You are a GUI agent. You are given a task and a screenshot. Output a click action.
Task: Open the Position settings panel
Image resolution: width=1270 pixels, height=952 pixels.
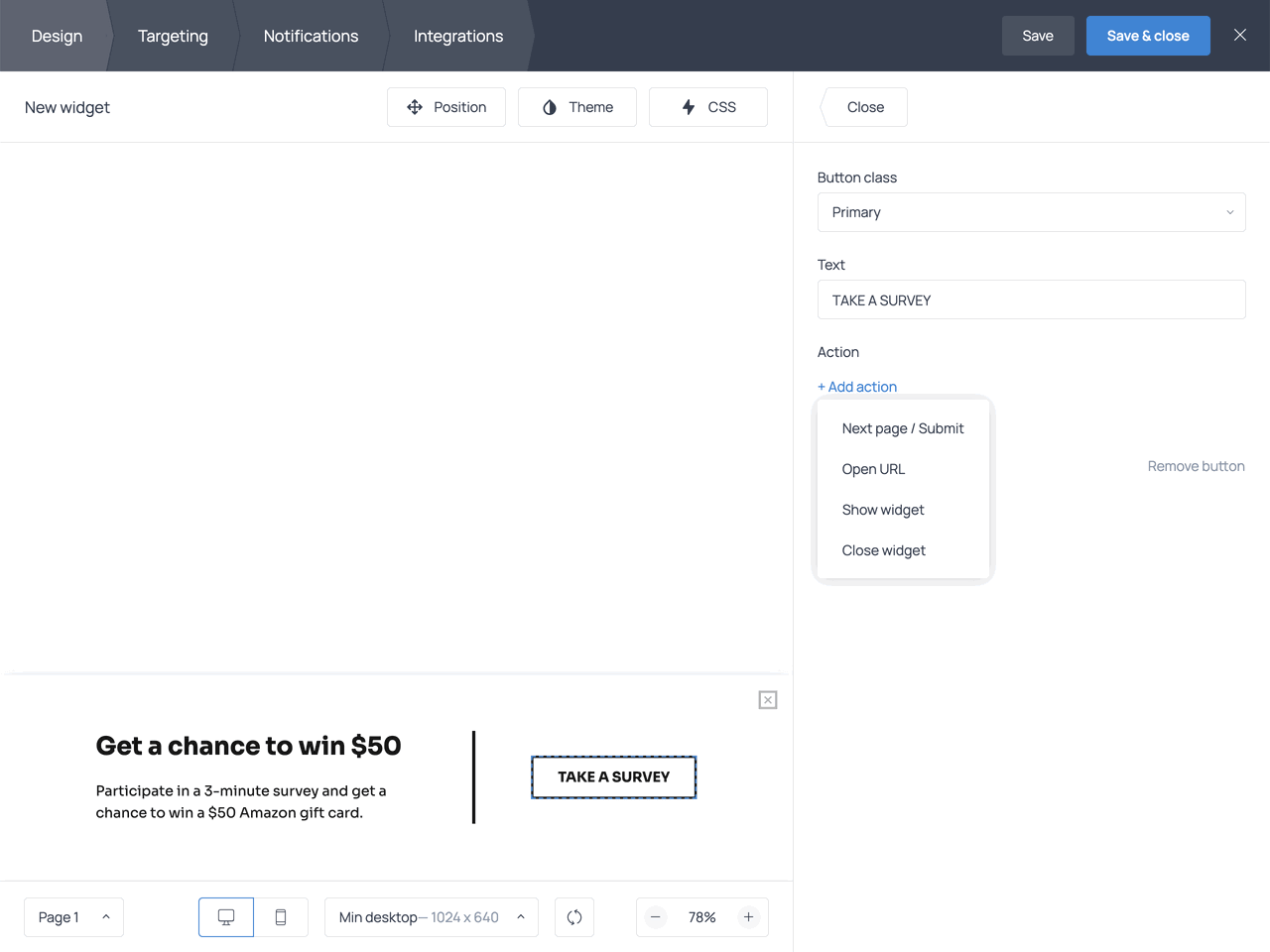[446, 106]
